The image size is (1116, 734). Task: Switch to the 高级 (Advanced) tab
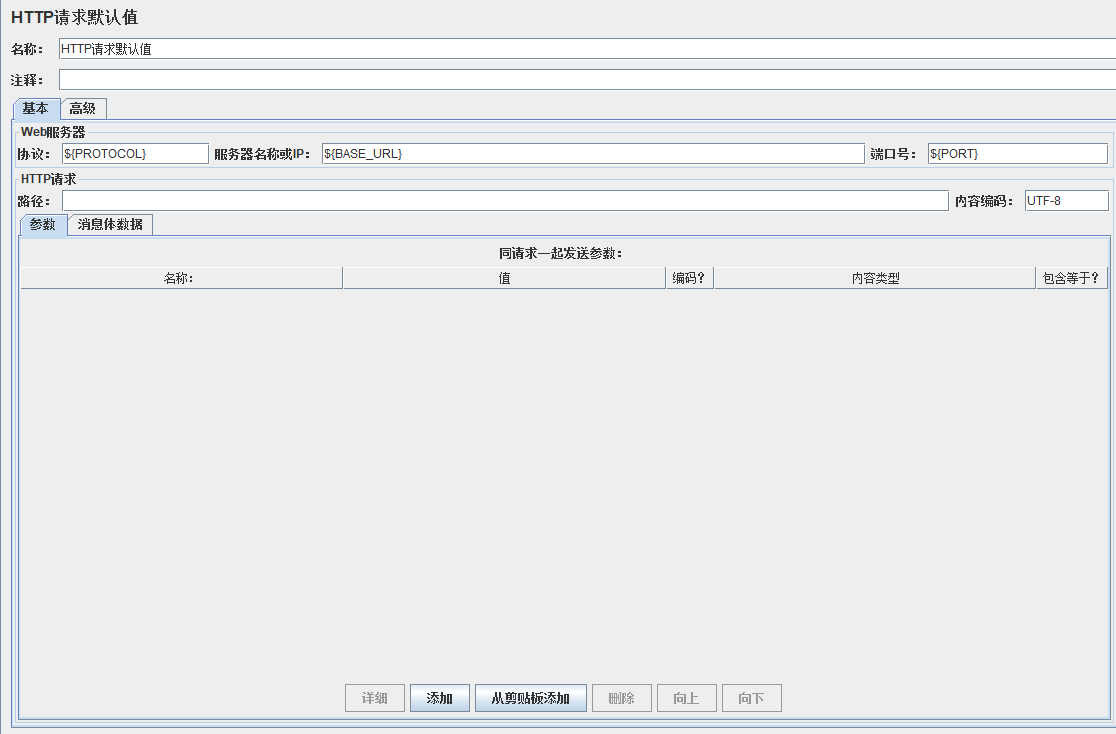pos(84,108)
